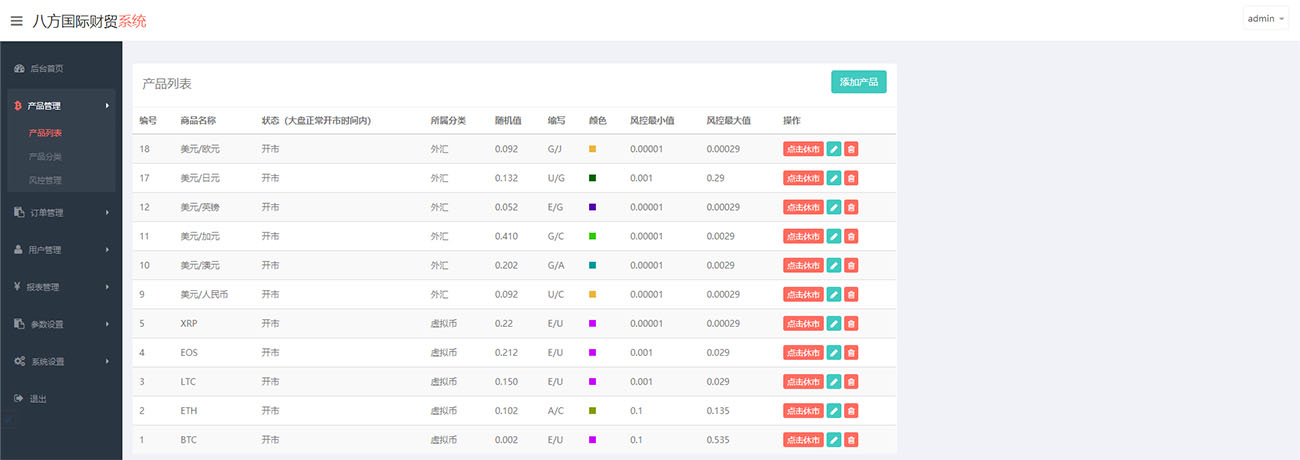Expand the 系统设置 sidebar menu
This screenshot has width=1300, height=460.
(61, 361)
